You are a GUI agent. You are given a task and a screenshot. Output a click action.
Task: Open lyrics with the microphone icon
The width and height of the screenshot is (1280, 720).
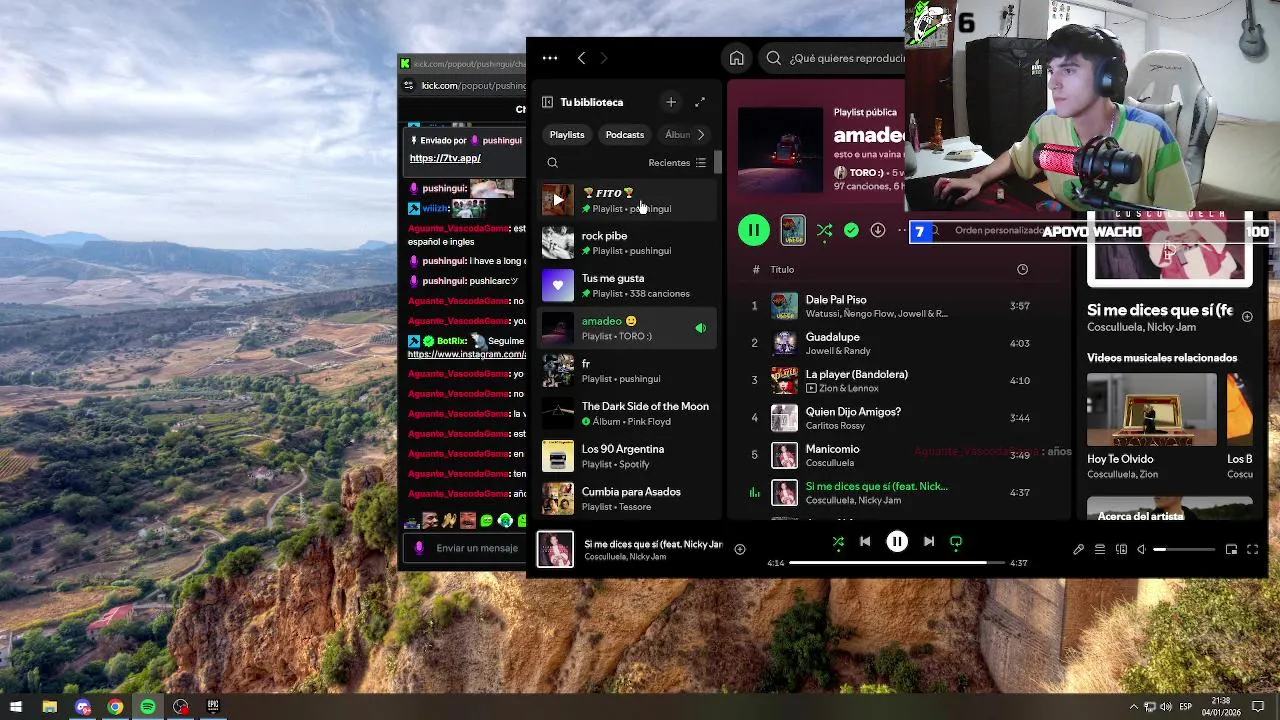click(x=1078, y=549)
